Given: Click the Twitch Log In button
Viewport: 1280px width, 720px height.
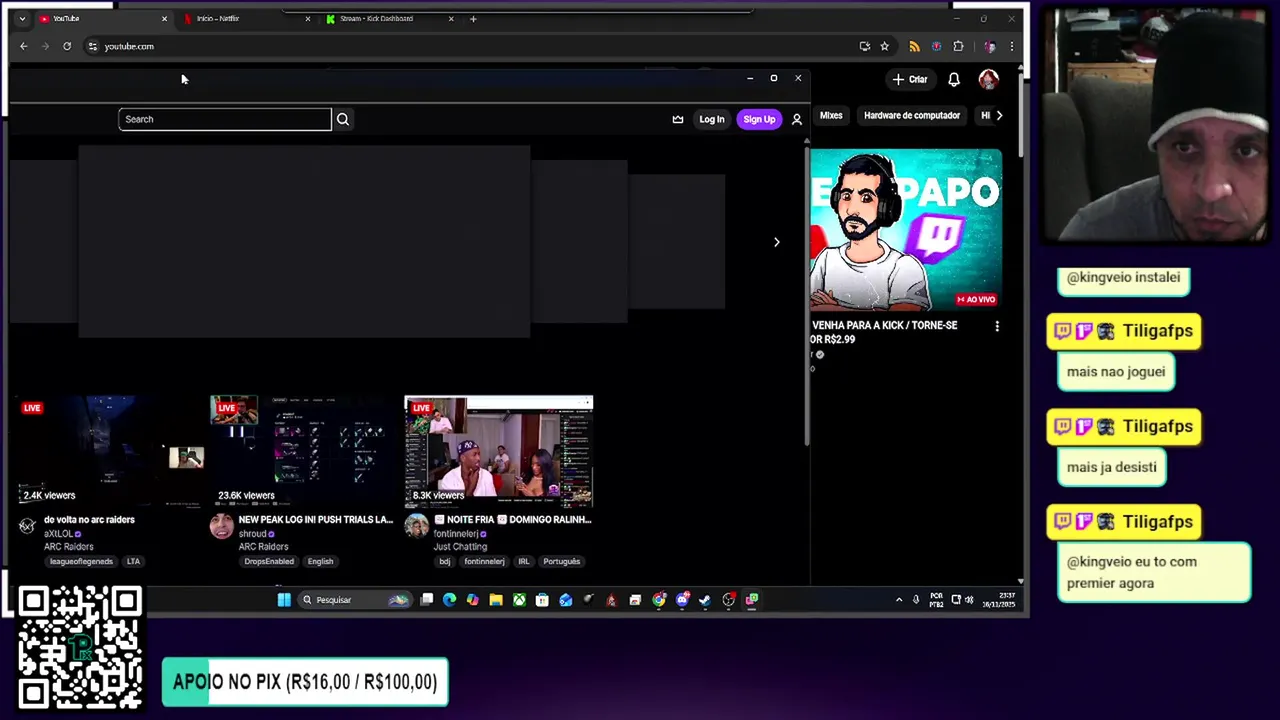Looking at the screenshot, I should tap(712, 119).
